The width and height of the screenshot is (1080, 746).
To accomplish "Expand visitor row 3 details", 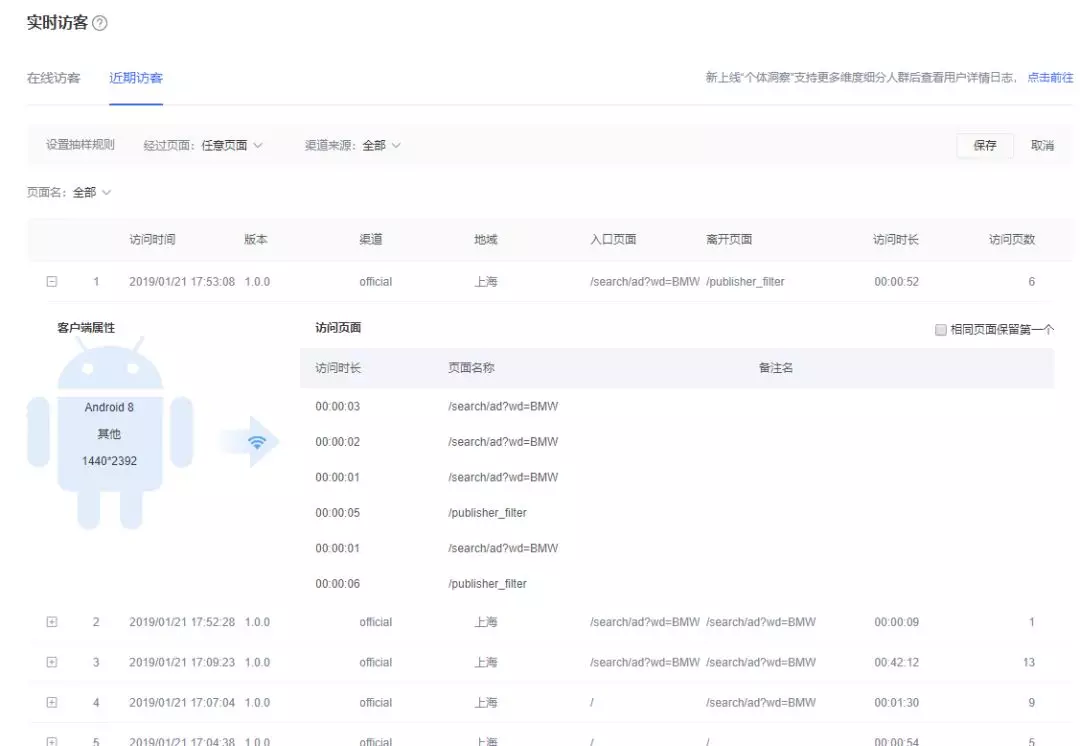I will coord(52,662).
